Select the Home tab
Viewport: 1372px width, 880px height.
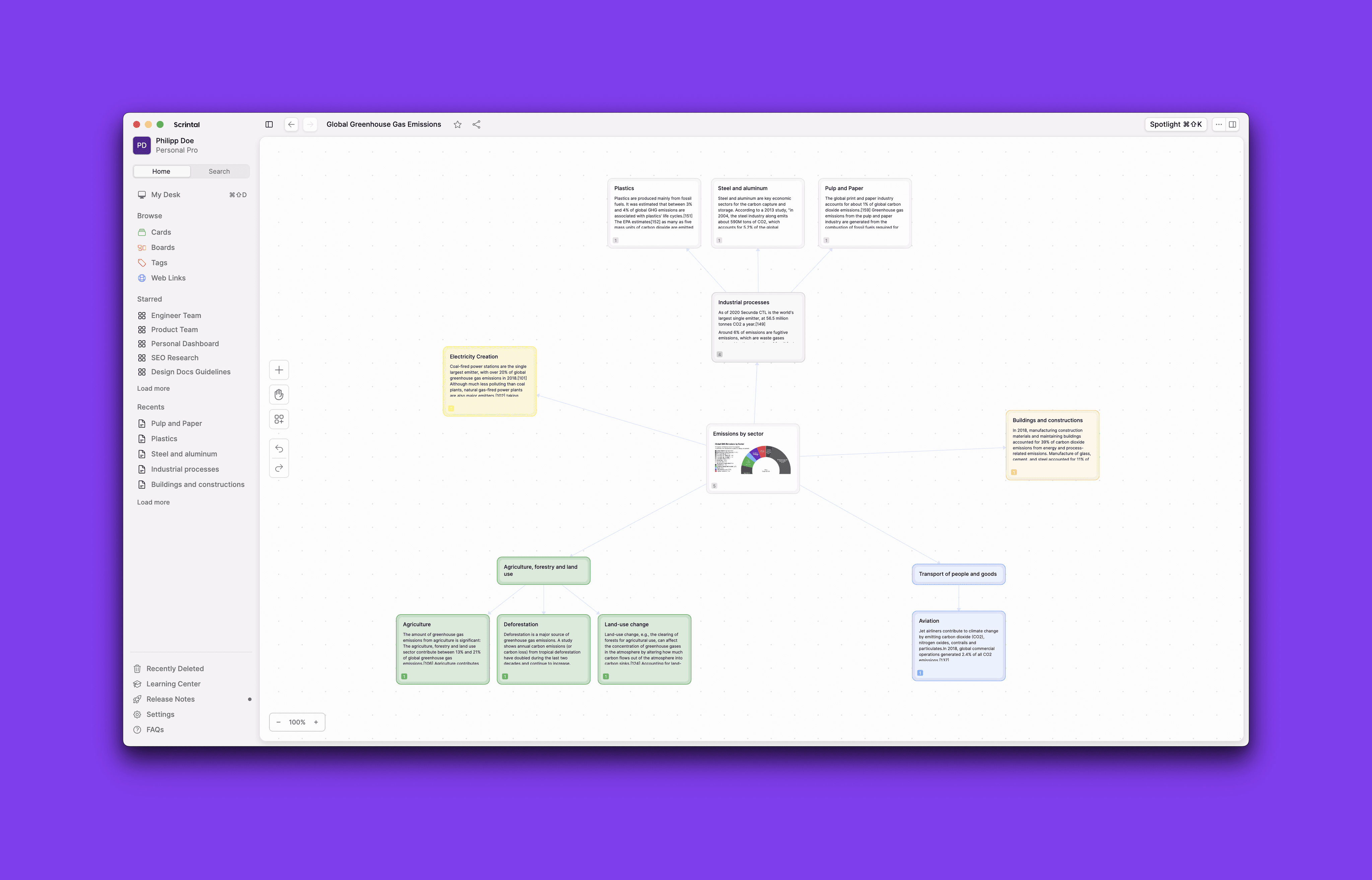[x=161, y=172]
